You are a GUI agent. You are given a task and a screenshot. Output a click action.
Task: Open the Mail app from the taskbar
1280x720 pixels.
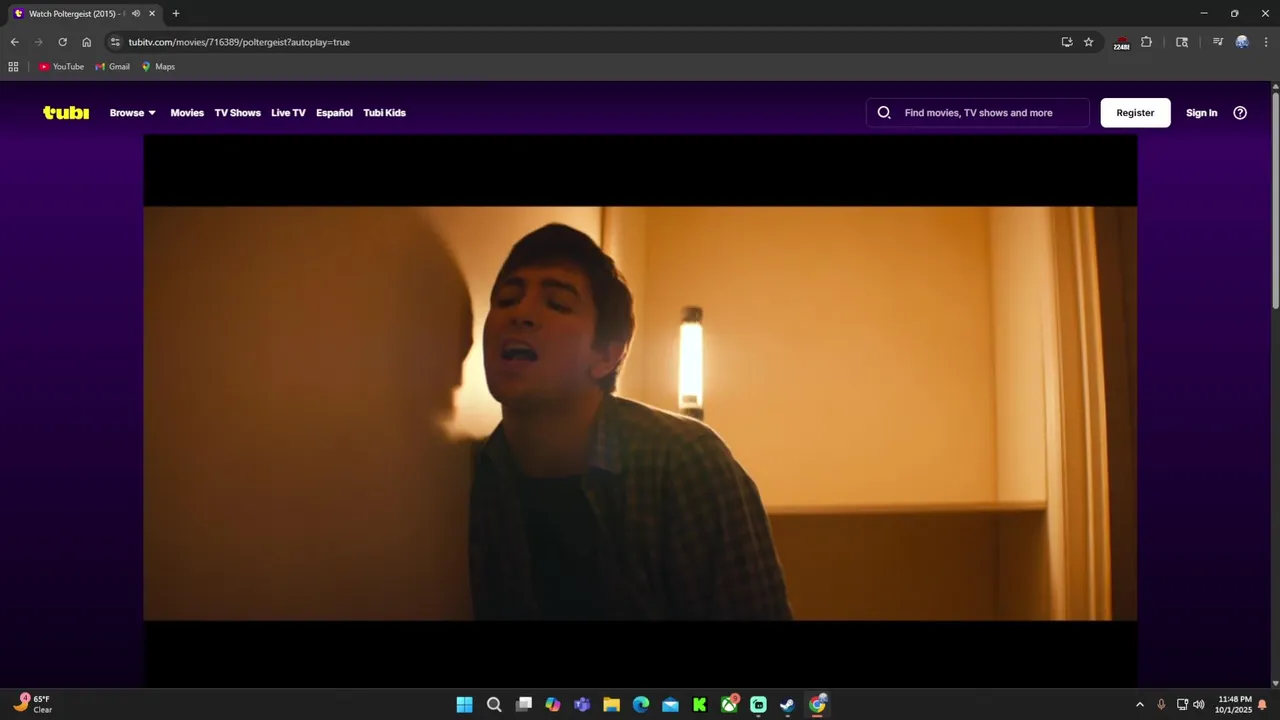click(x=670, y=705)
